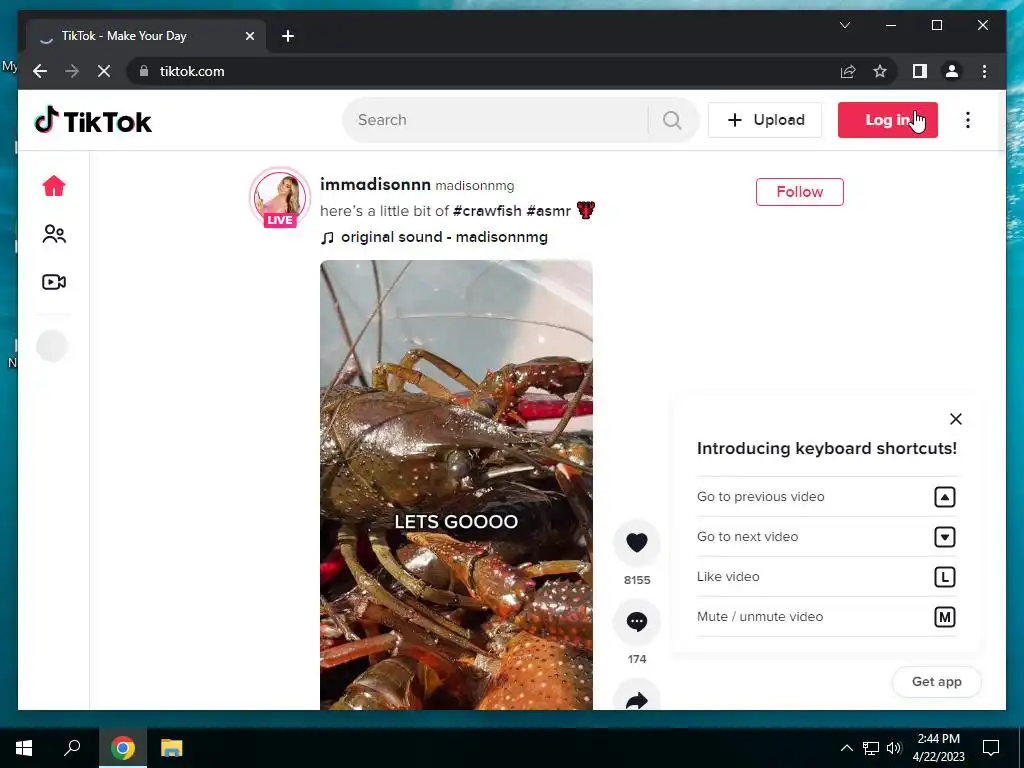Click Chrome icon on taskbar
The width and height of the screenshot is (1024, 768).
click(122, 748)
